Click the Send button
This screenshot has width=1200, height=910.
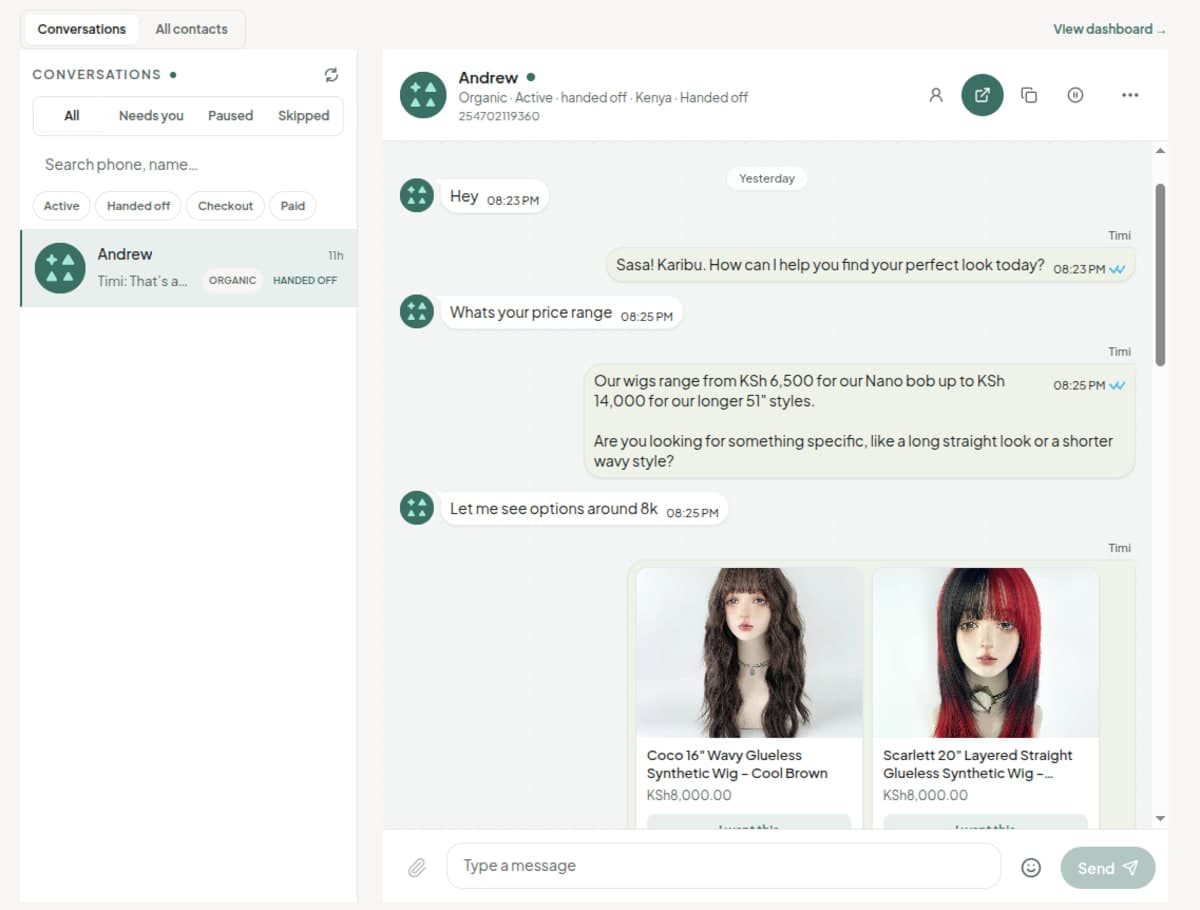click(x=1108, y=868)
